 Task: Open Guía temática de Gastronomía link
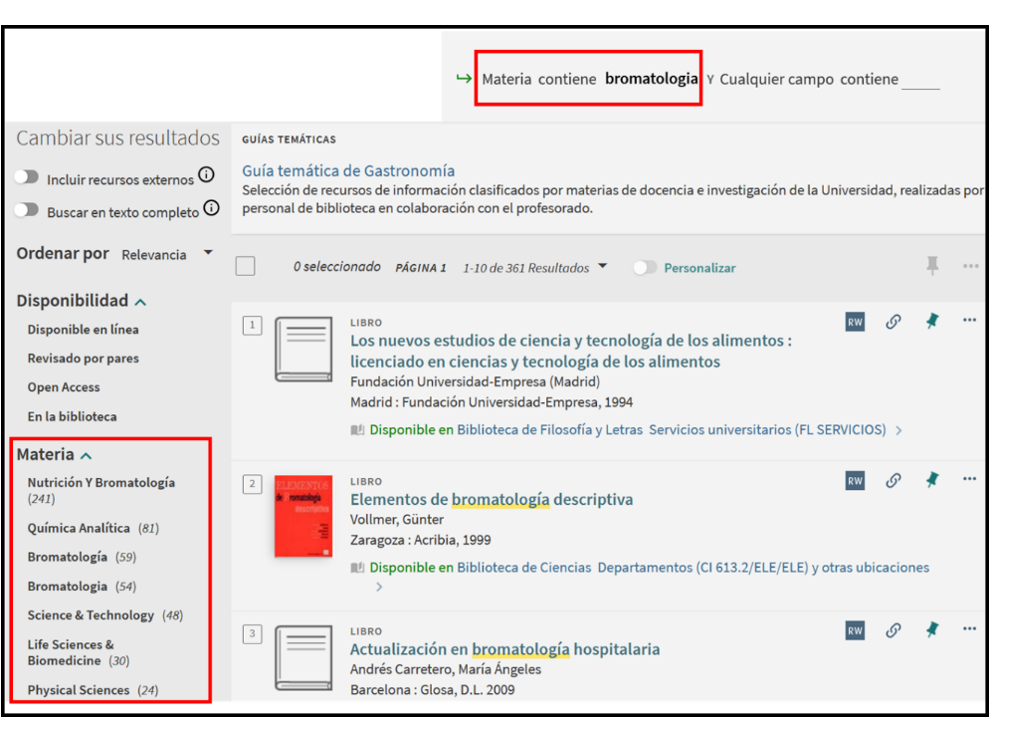(x=348, y=170)
